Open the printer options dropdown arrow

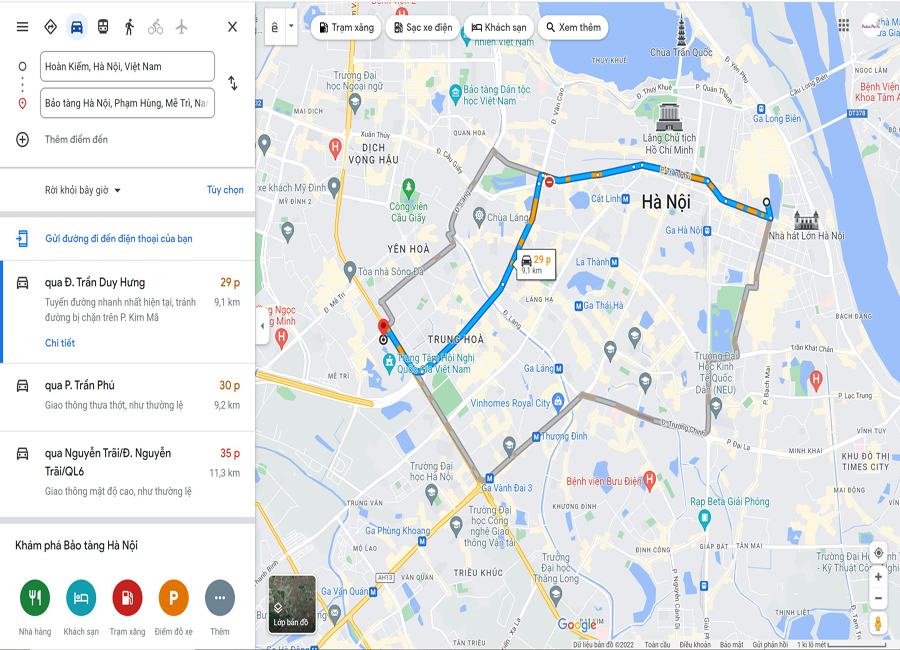(291, 26)
